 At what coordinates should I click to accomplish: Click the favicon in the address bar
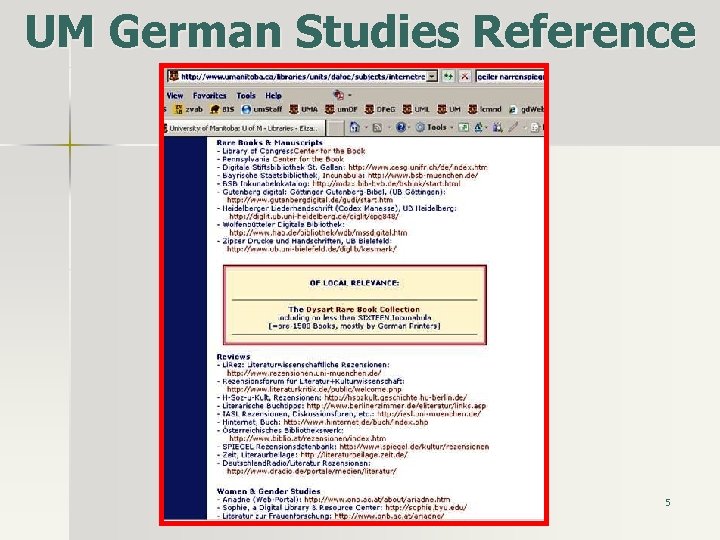(x=173, y=76)
